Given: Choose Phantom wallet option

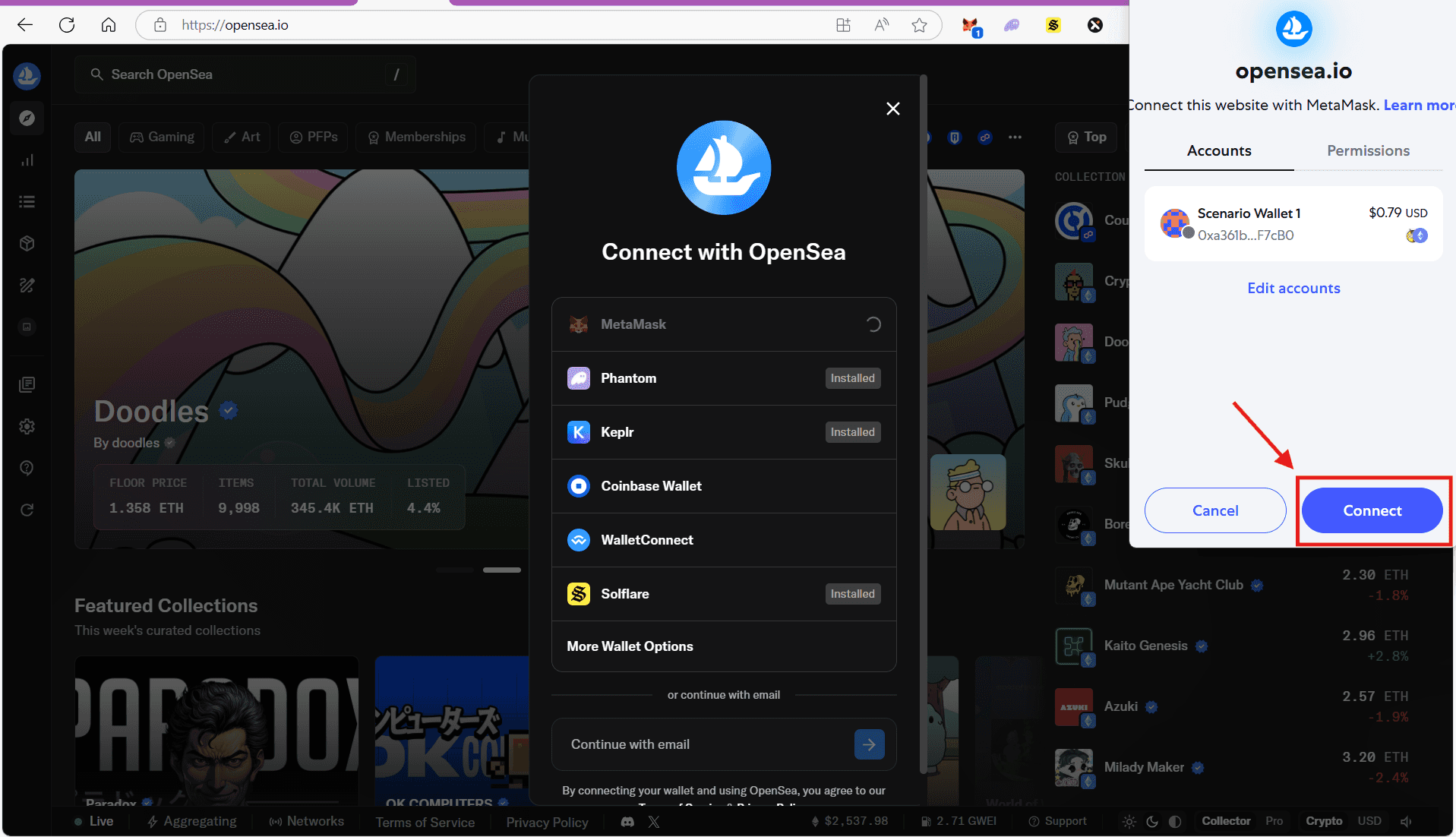Looking at the screenshot, I should [724, 378].
